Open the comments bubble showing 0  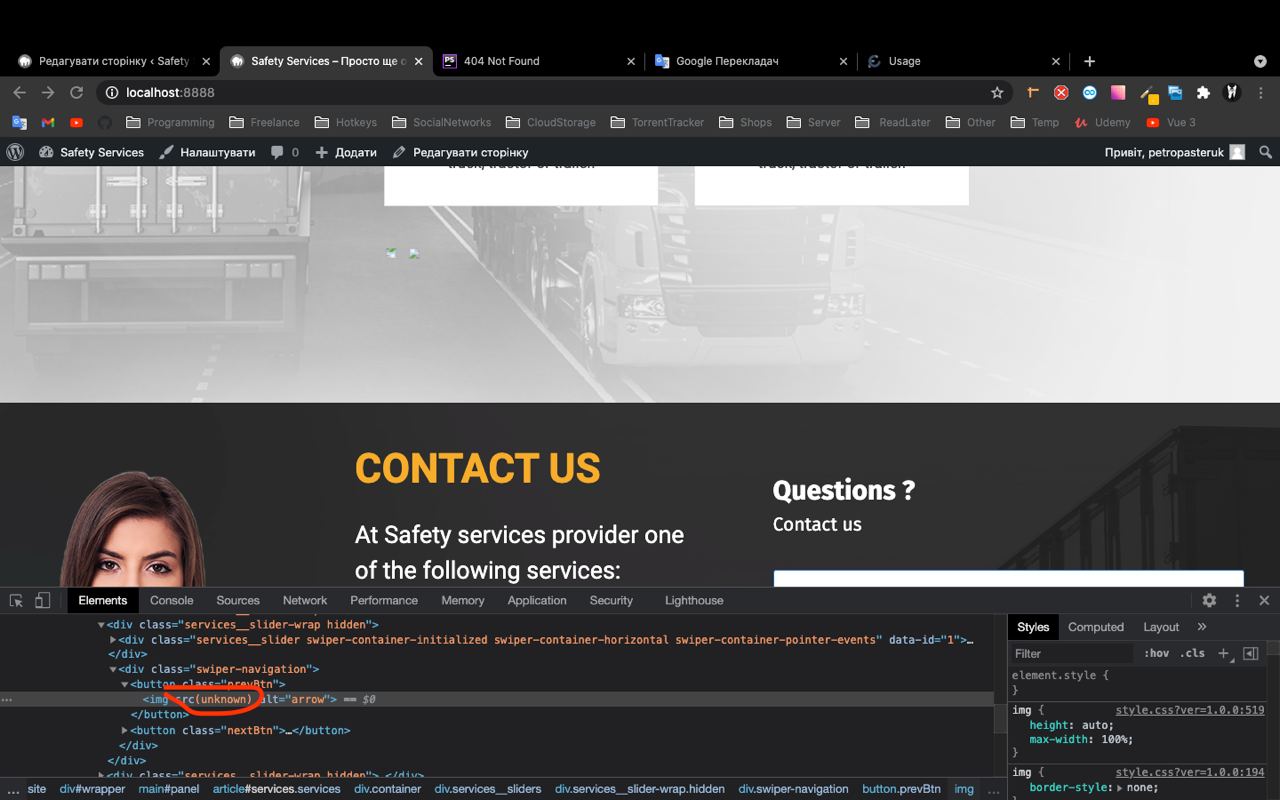(x=285, y=152)
